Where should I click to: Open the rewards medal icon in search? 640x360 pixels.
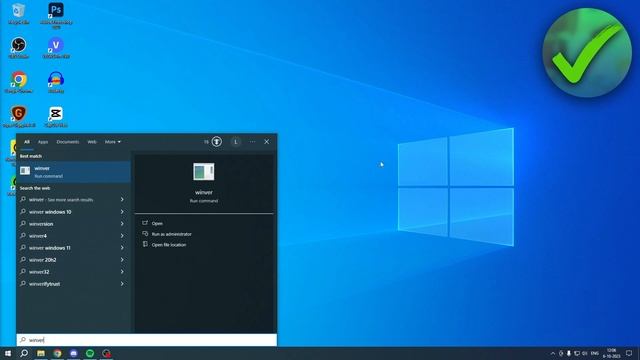(x=217, y=142)
